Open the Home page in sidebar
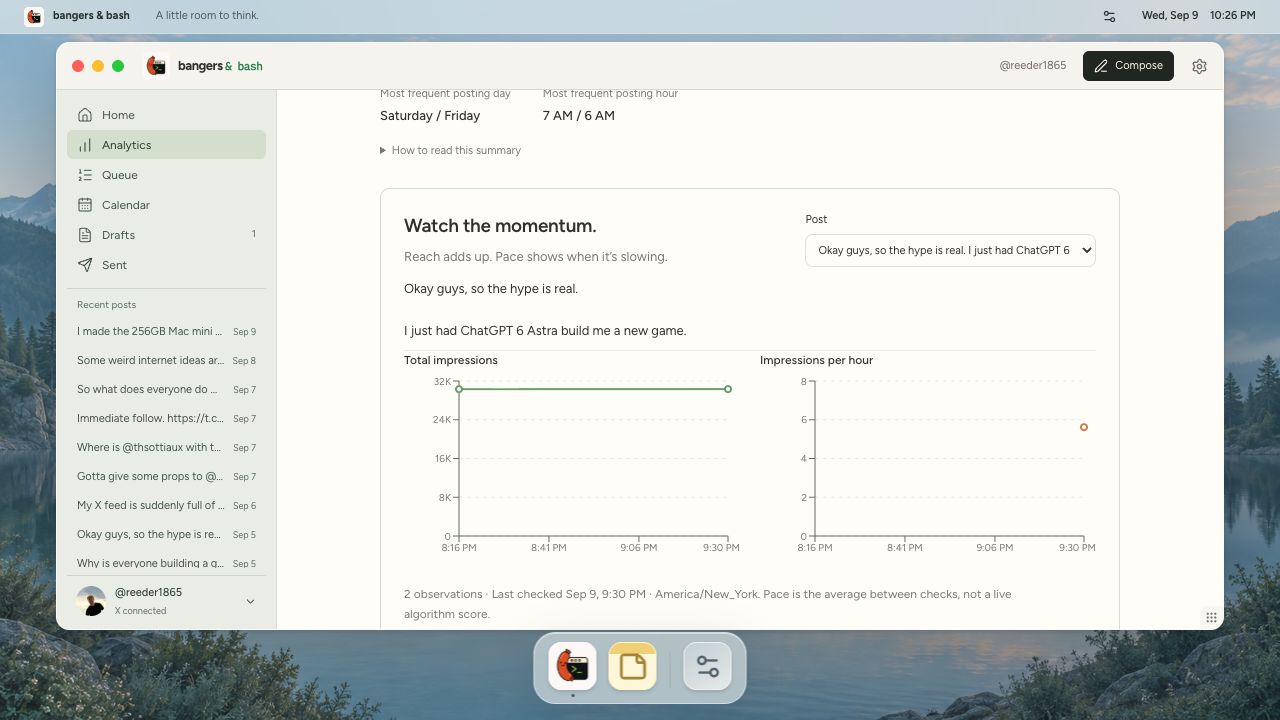This screenshot has height=720, width=1280. pos(166,115)
